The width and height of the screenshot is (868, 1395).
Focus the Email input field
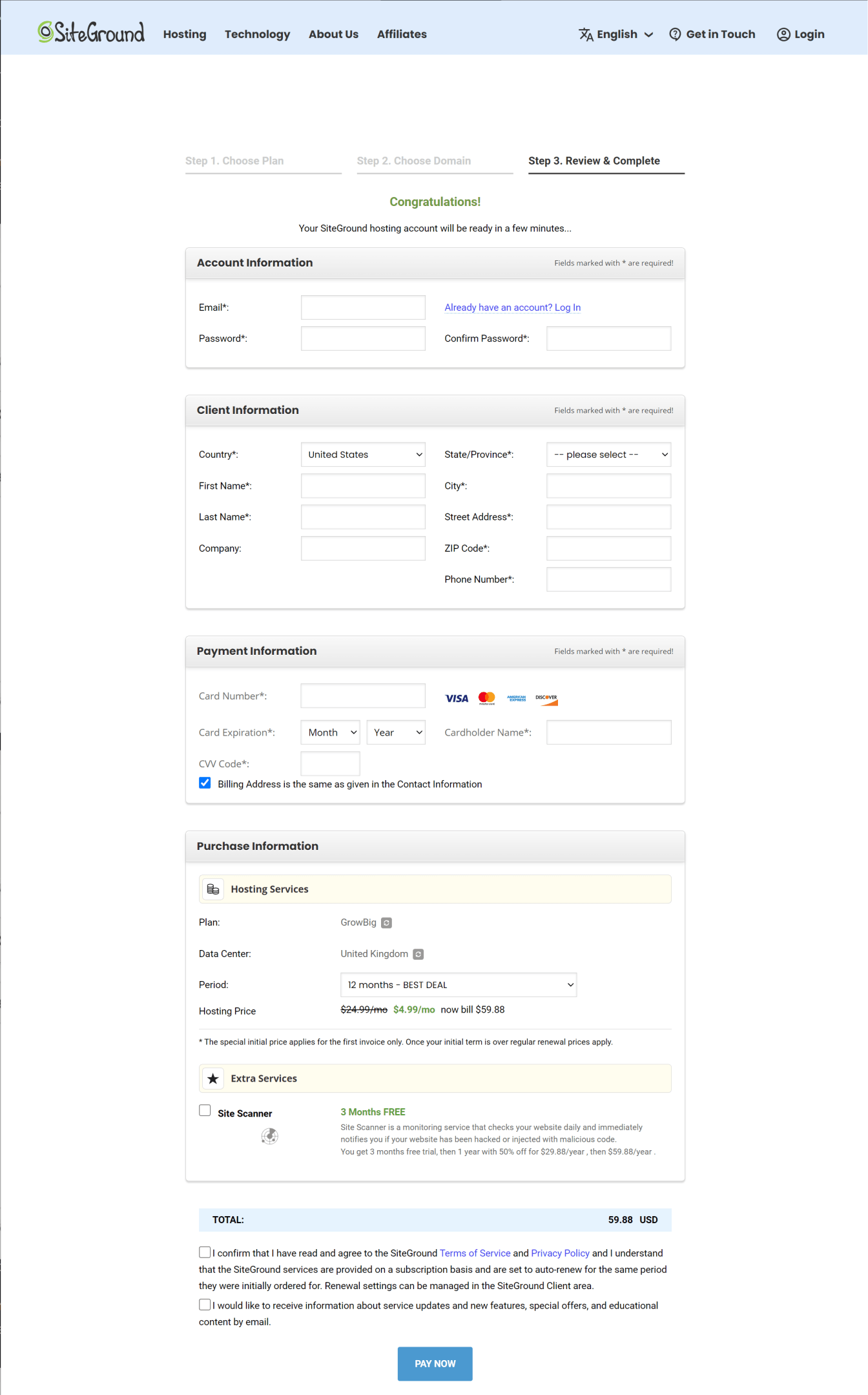point(363,307)
